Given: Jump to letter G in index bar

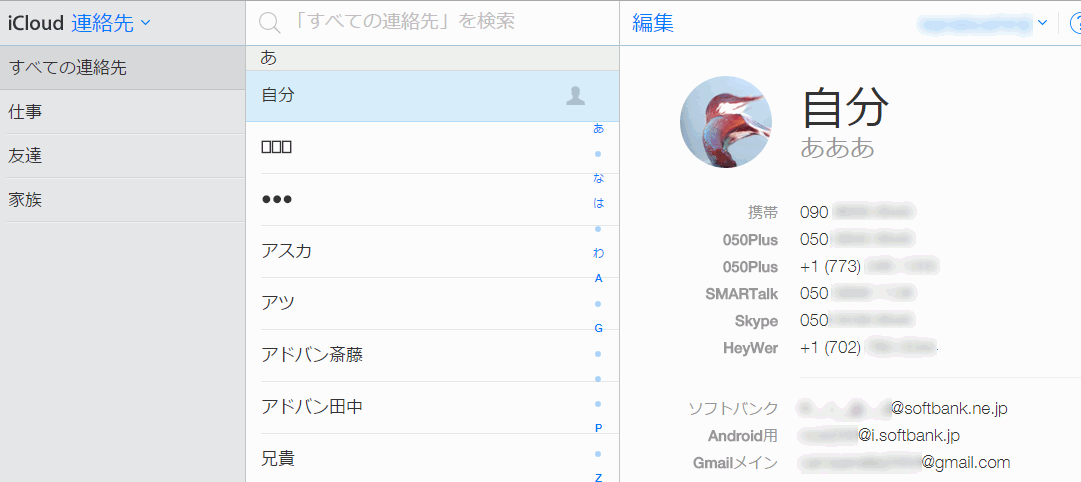Looking at the screenshot, I should click(598, 328).
